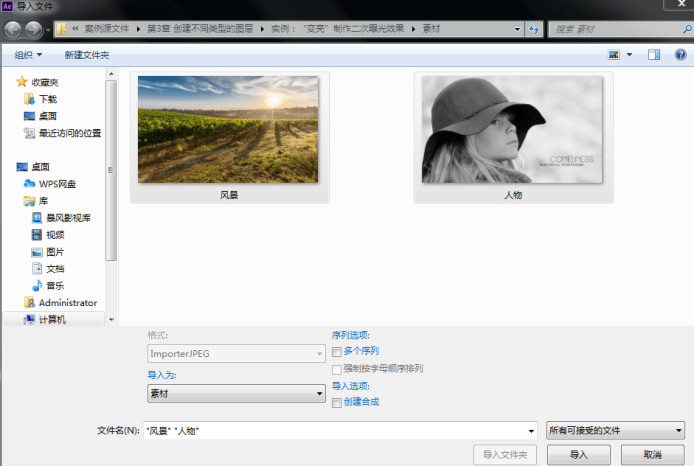Click sidebar scrollbar down arrow
This screenshot has height=466, width=694.
tap(111, 319)
